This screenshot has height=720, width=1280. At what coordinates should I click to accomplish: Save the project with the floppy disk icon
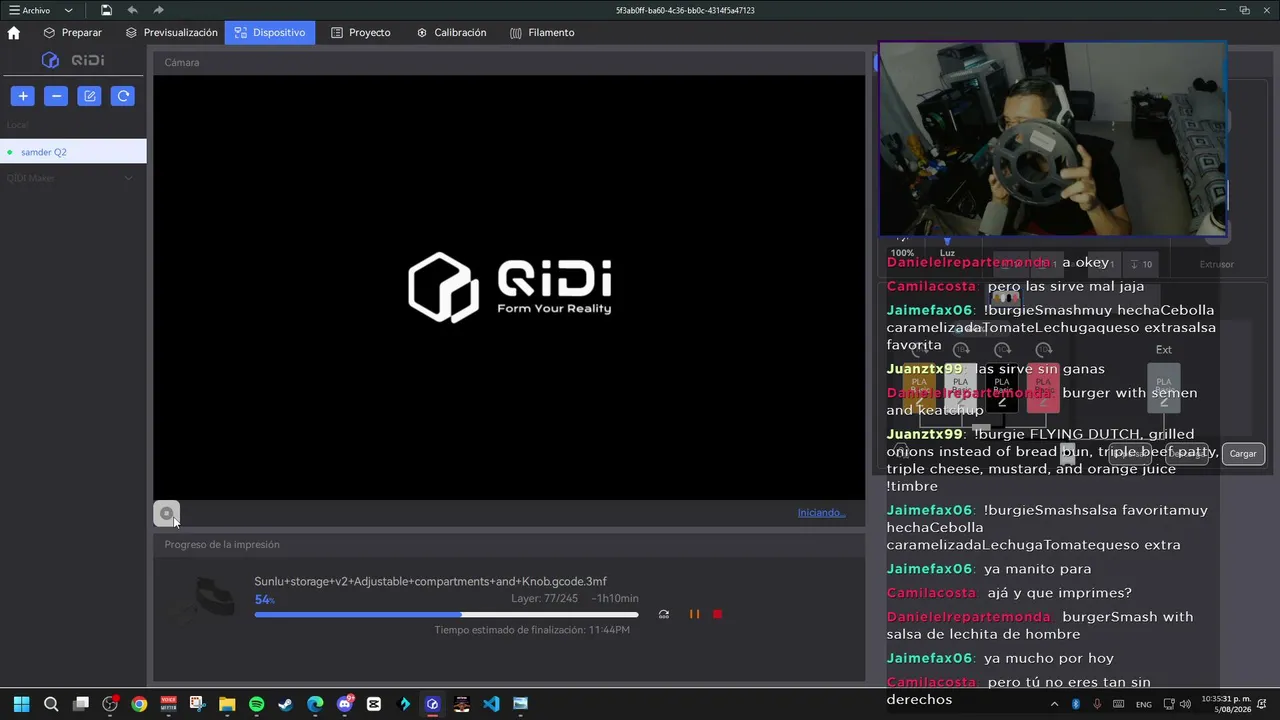[106, 10]
